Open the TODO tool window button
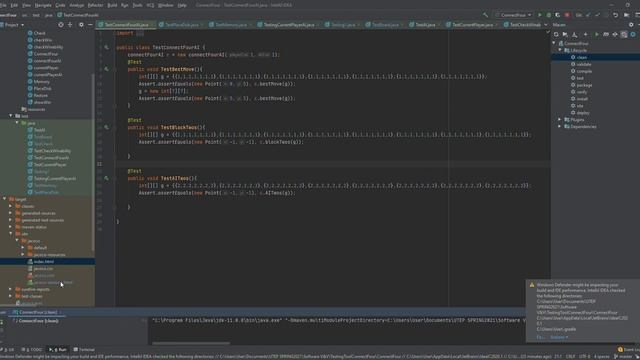 click(x=32, y=349)
